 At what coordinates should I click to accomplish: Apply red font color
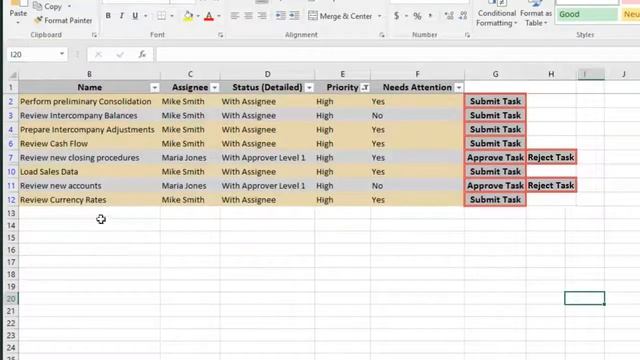click(209, 16)
